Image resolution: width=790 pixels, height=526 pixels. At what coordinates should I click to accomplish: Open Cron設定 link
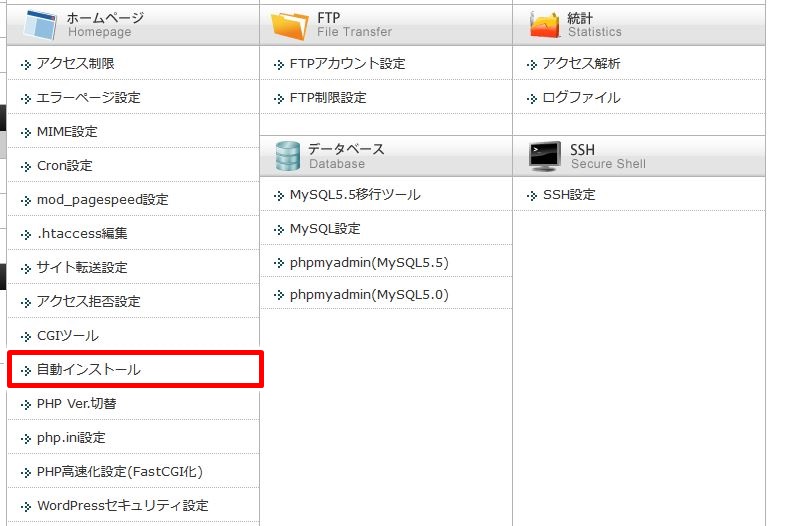click(64, 165)
